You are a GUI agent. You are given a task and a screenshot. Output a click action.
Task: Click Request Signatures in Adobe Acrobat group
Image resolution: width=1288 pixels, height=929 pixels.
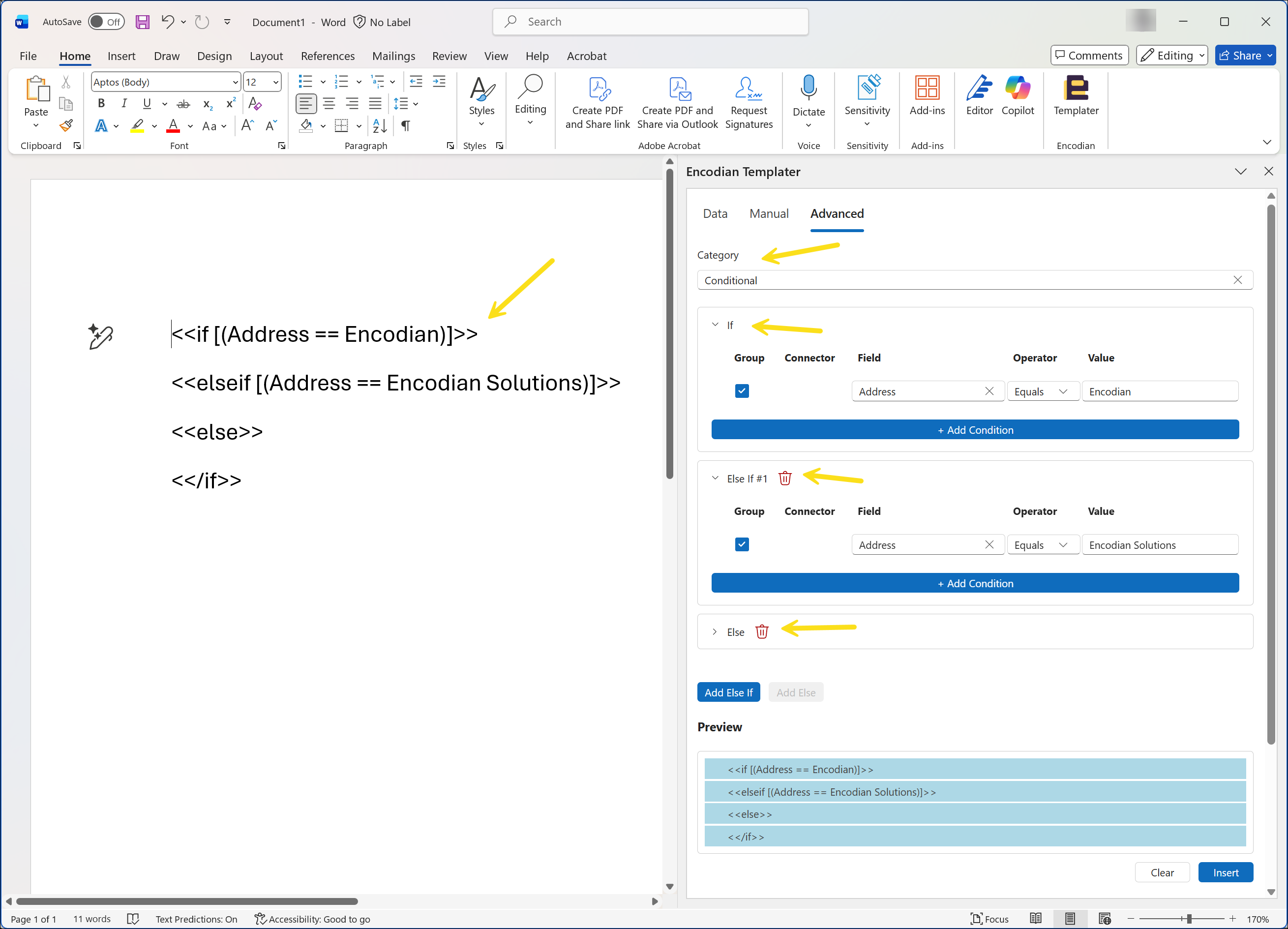[749, 103]
